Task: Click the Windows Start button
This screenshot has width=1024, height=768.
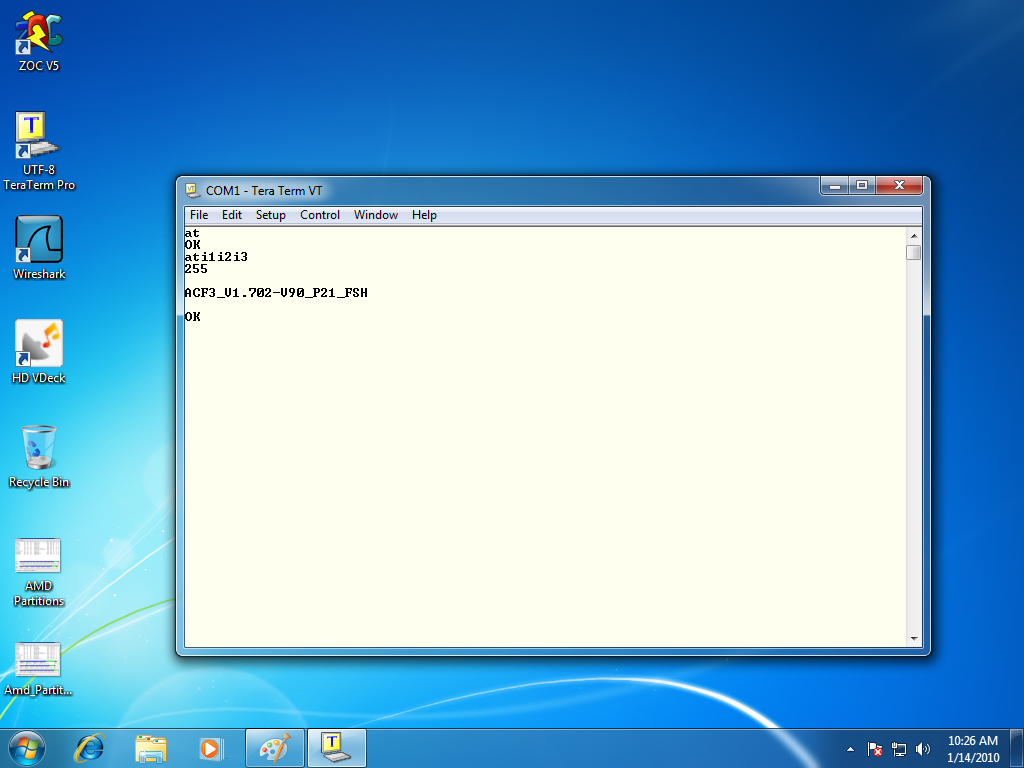Action: 26,747
